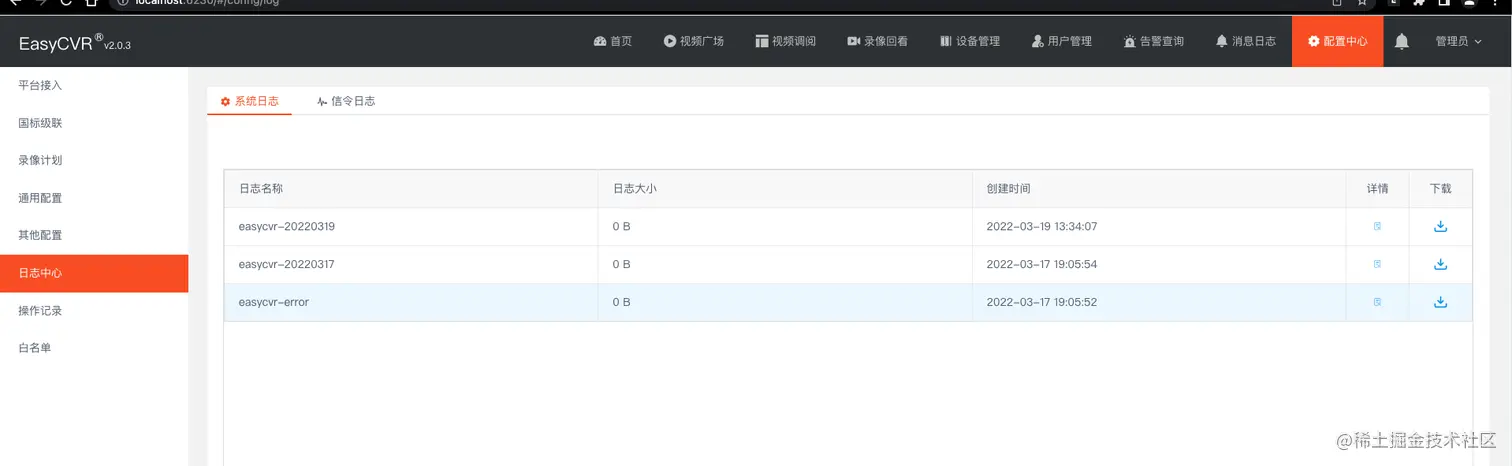Open the 首页 home page
The image size is (1512, 466).
click(x=612, y=41)
